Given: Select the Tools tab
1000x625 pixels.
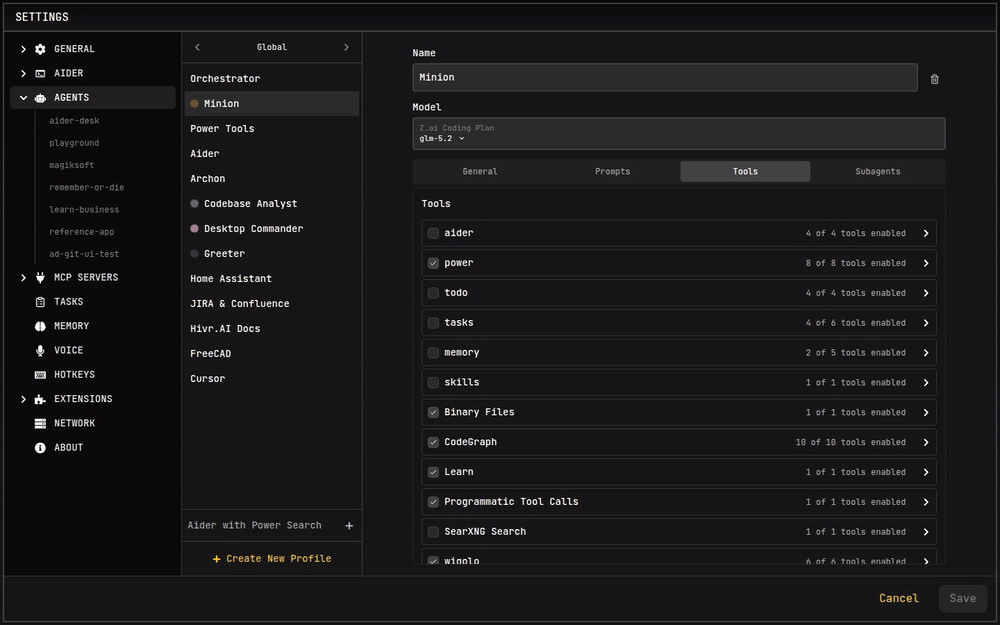Looking at the screenshot, I should pyautogui.click(x=745, y=172).
